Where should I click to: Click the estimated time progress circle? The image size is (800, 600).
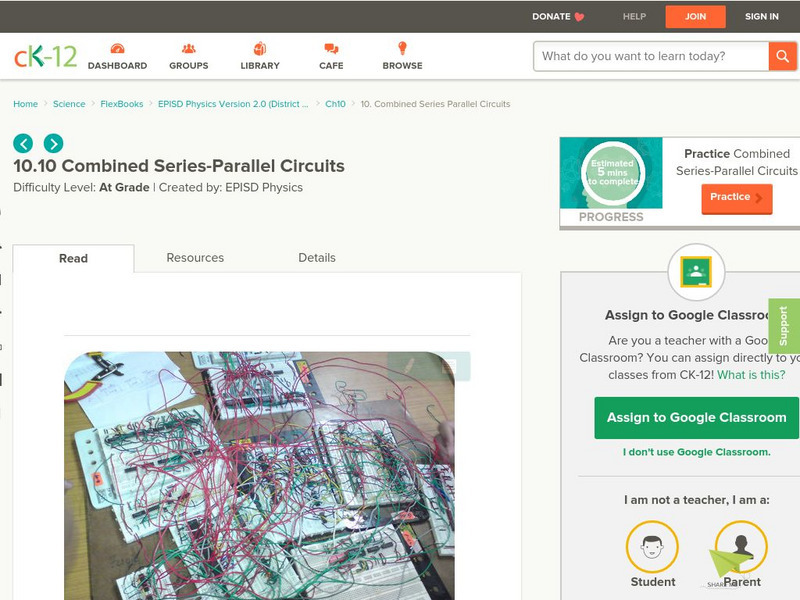613,172
